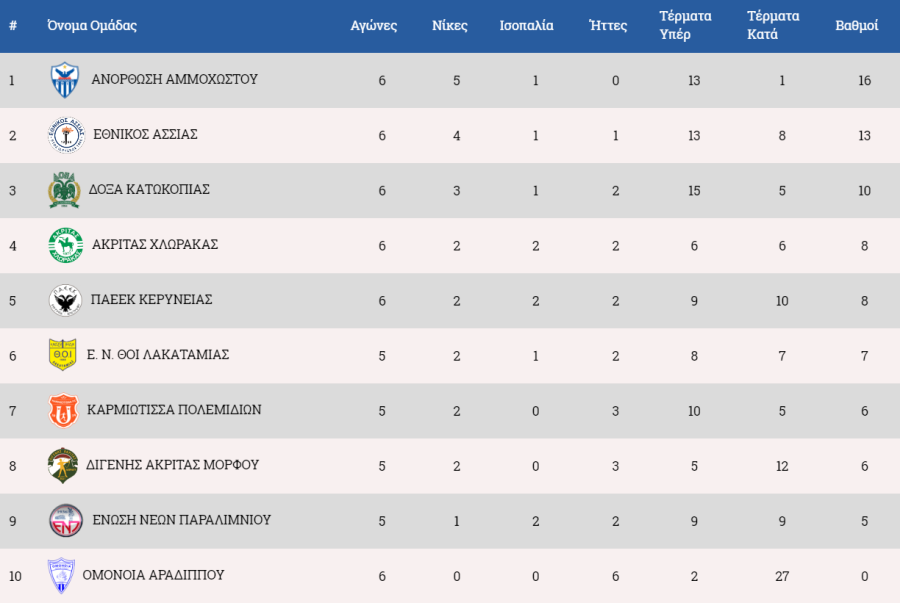Select points value 16 for ΑΝΟΡΘΩΣΗ ΑΜΜΟΧΩΣΤΟΥ
This screenshot has height=603, width=900.
click(864, 80)
